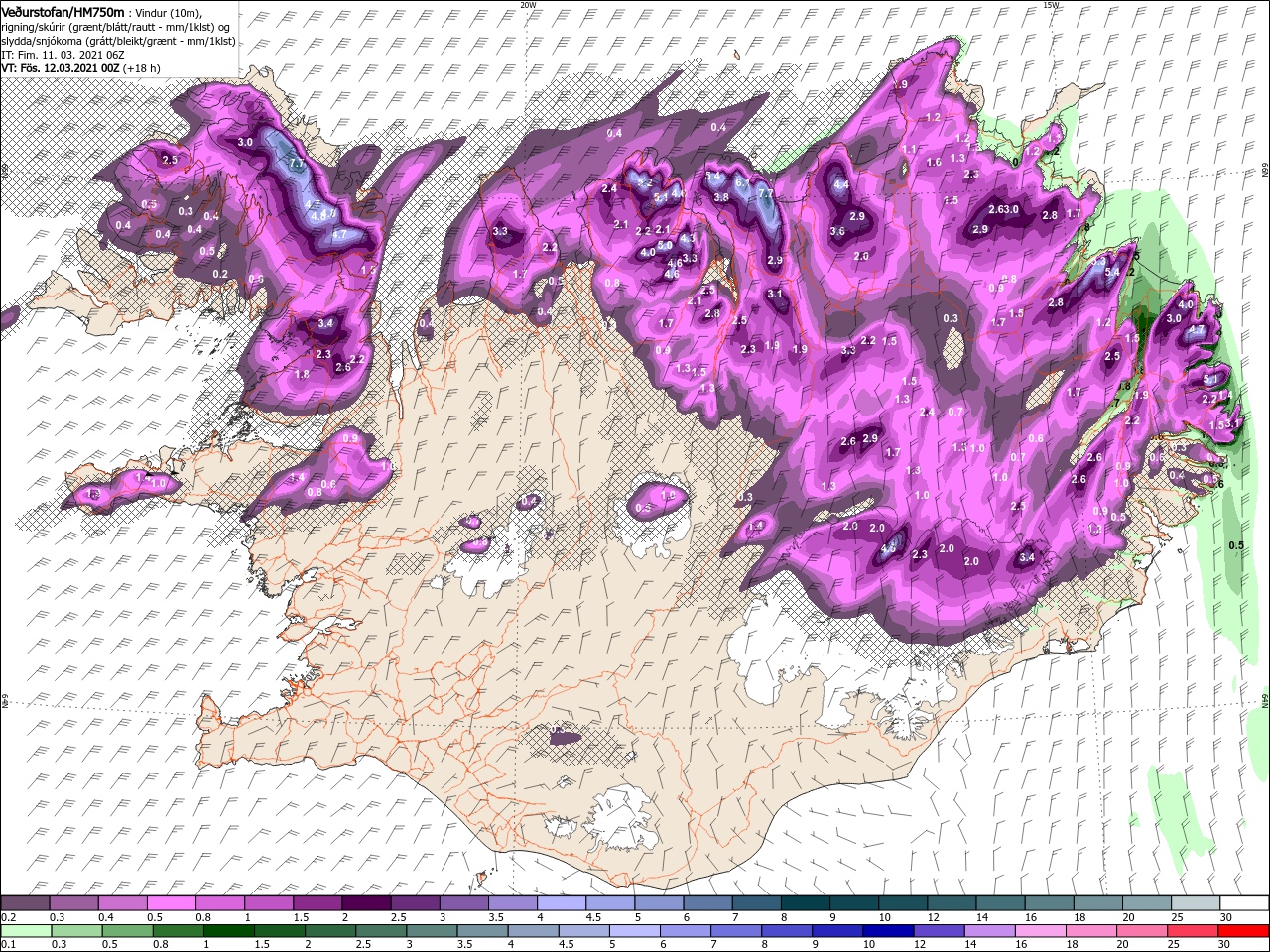Screen dimensions: 1270x952
Task: Click the 20W longitude label
Action: pyautogui.click(x=528, y=5)
